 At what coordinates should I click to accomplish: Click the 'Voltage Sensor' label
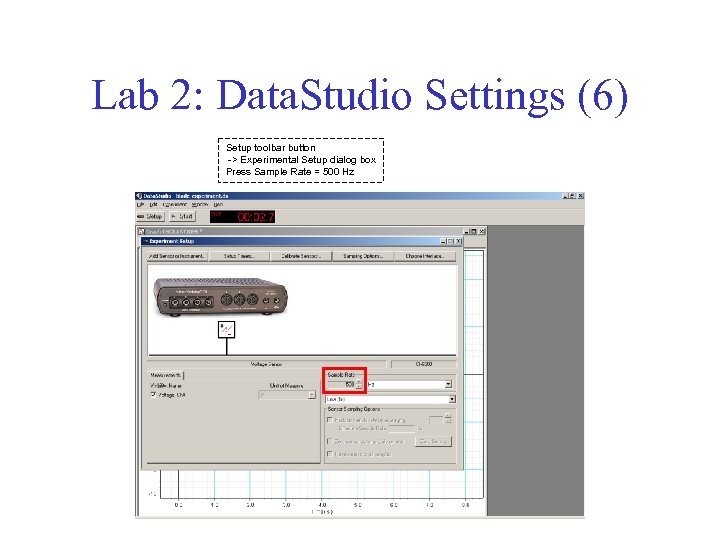[266, 364]
